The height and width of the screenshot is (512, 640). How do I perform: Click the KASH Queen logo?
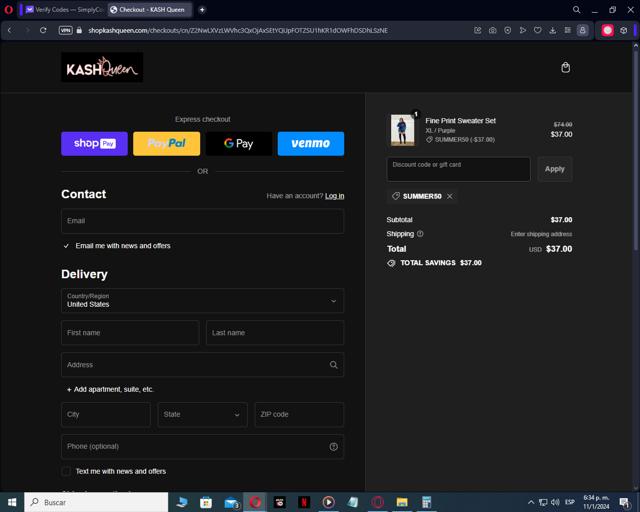[102, 67]
